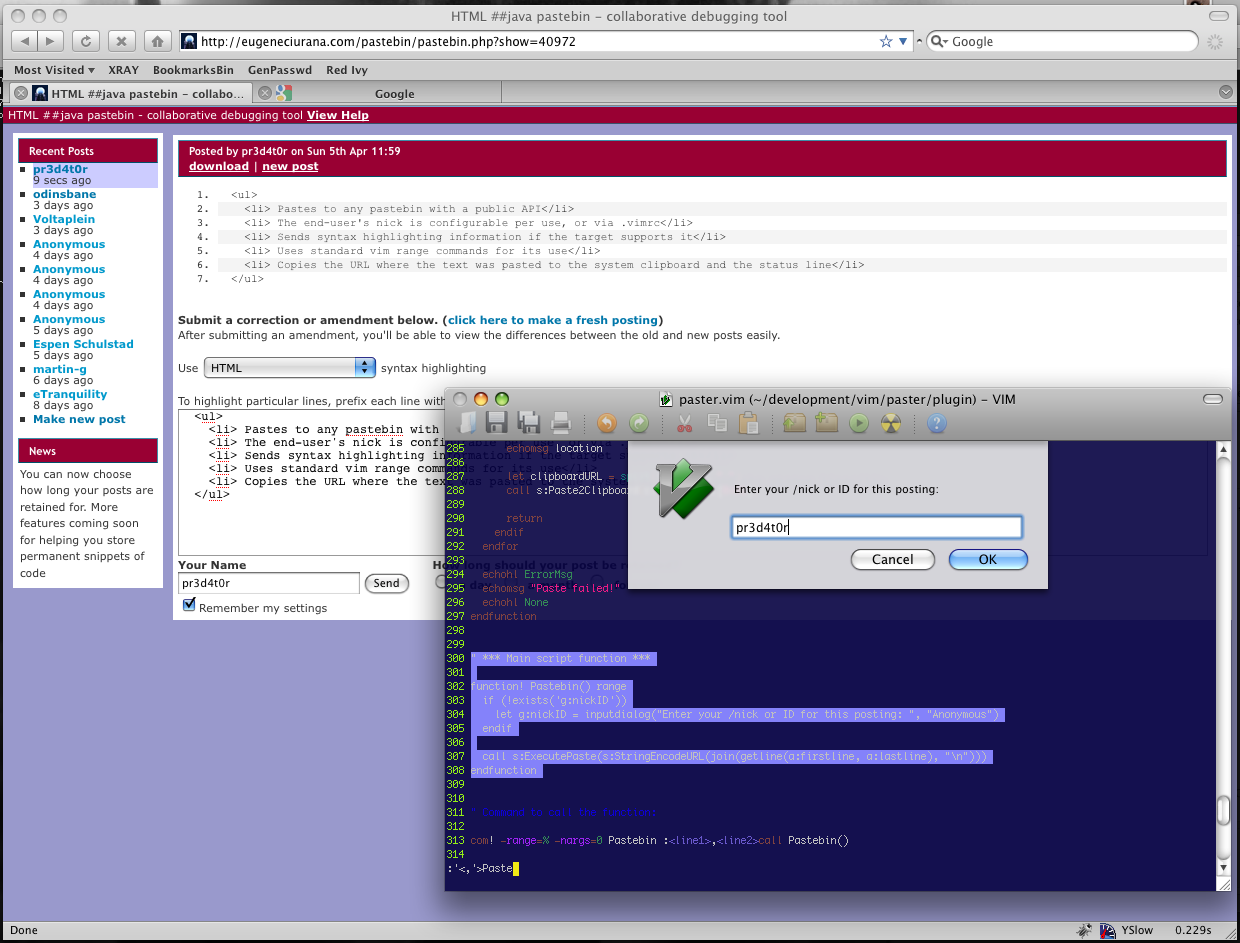Click OK in the nick dialog
The height and width of the screenshot is (943, 1240).
click(x=987, y=559)
